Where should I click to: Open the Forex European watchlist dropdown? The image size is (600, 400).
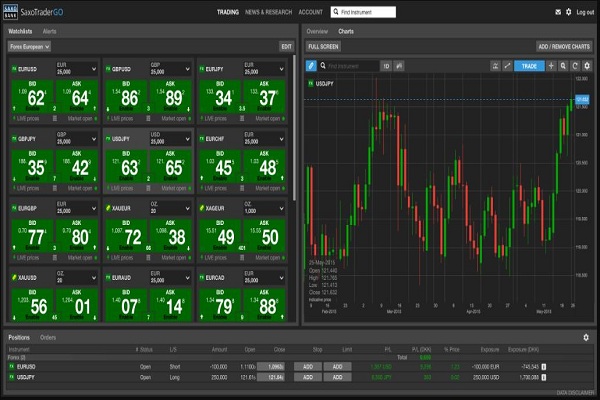[x=29, y=47]
